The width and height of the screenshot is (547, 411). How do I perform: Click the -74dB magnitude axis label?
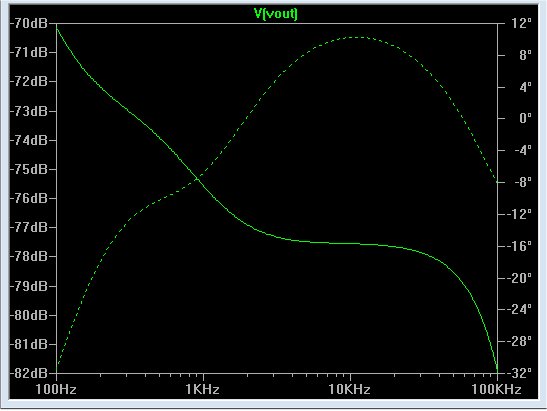pyautogui.click(x=29, y=140)
